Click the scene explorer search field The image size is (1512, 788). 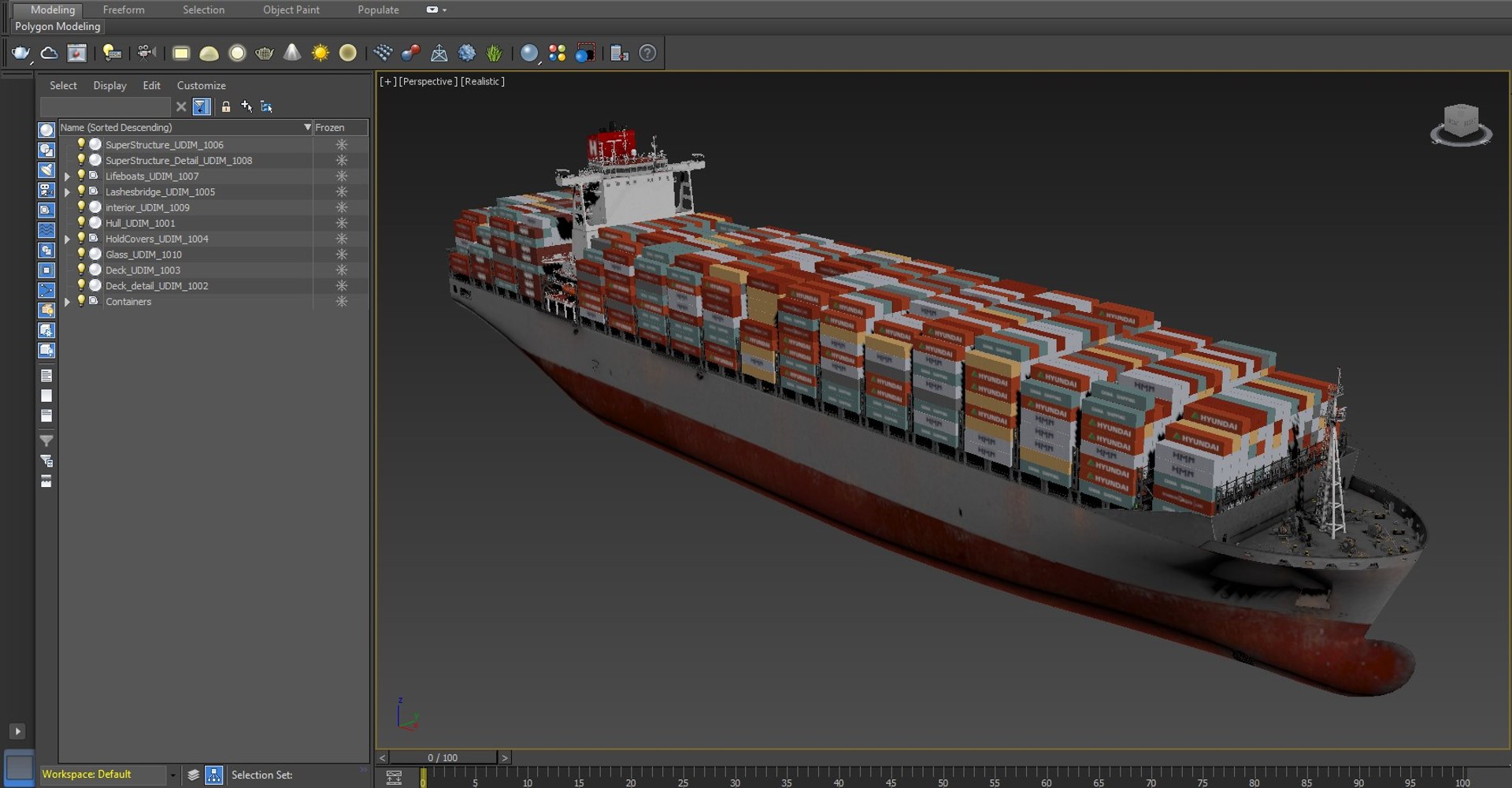[106, 106]
